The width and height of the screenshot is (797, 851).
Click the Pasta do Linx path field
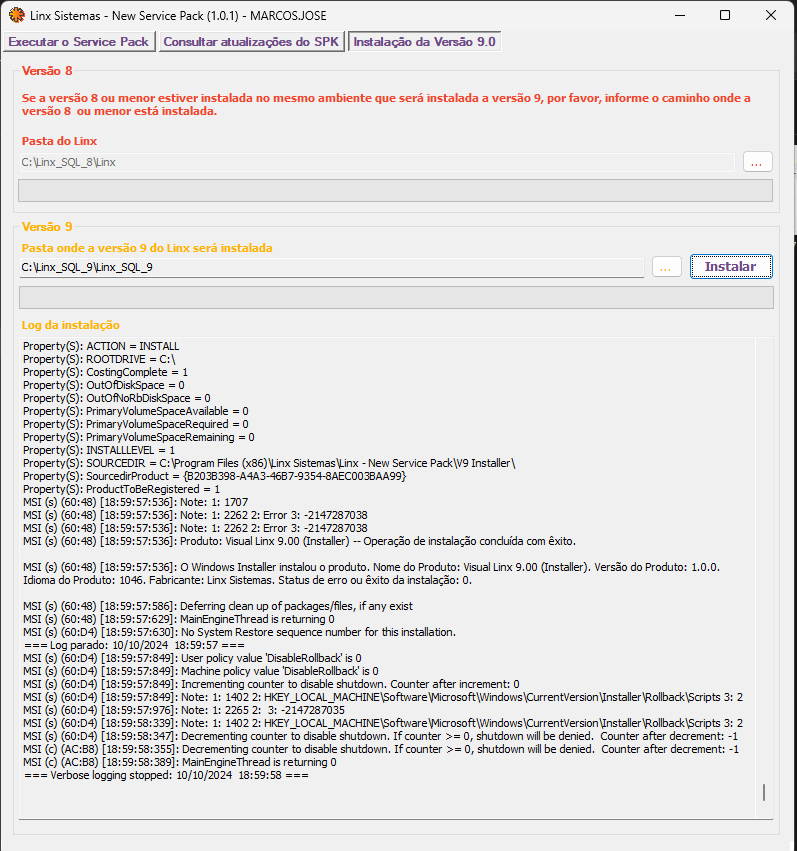(377, 162)
